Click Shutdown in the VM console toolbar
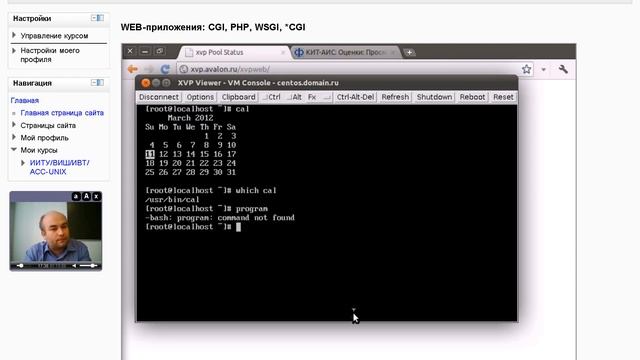This screenshot has width=640, height=360. point(434,97)
